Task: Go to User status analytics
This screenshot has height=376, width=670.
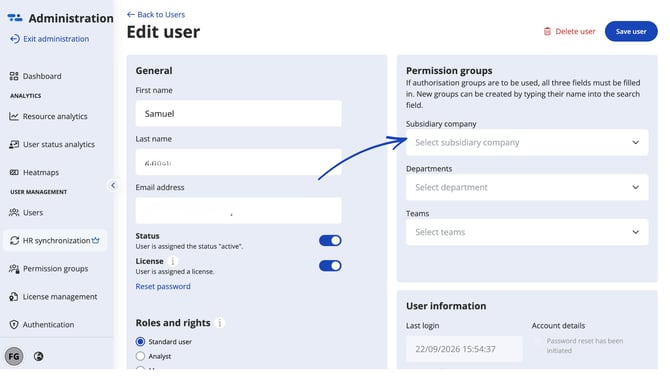Action: [59, 144]
